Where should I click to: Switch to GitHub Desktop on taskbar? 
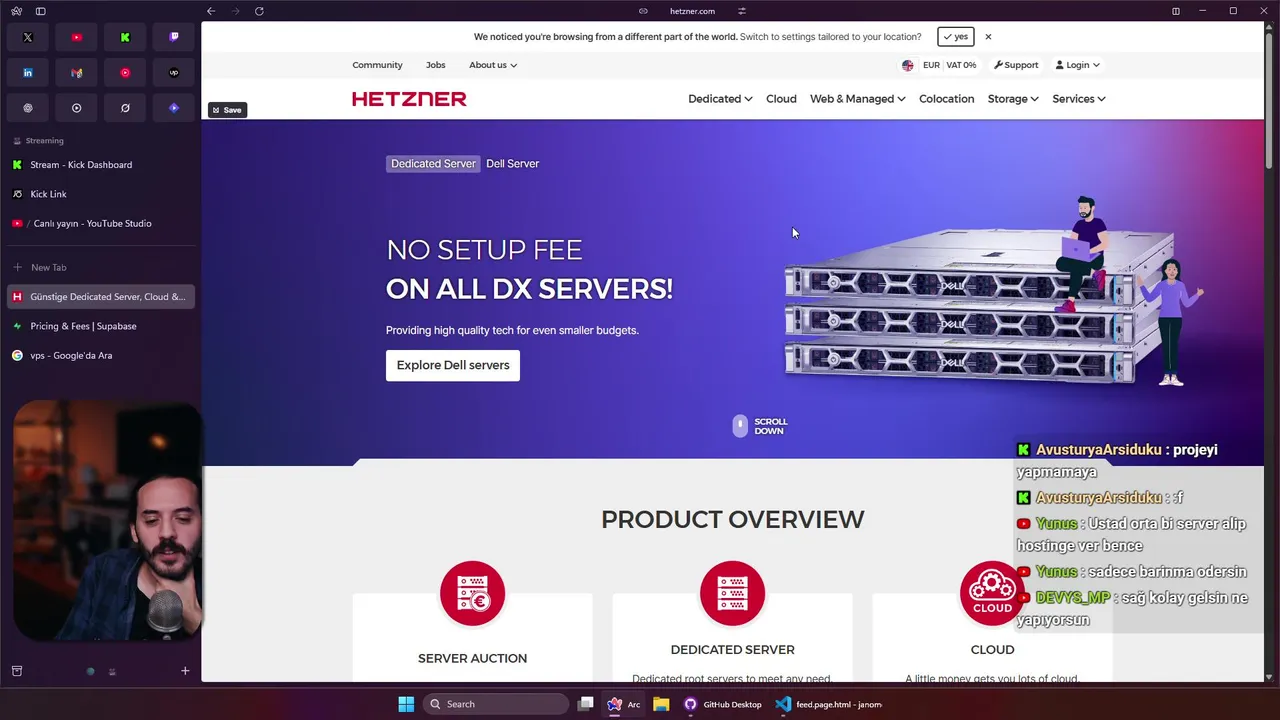pos(723,704)
